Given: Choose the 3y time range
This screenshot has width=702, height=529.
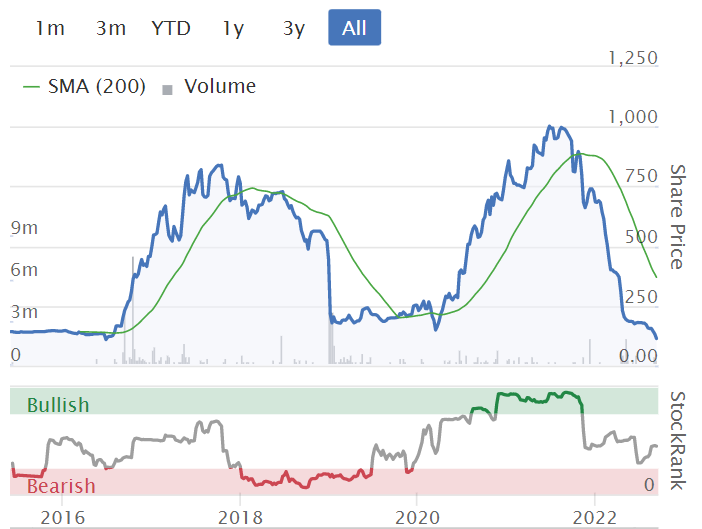Looking at the screenshot, I should pyautogui.click(x=294, y=28).
